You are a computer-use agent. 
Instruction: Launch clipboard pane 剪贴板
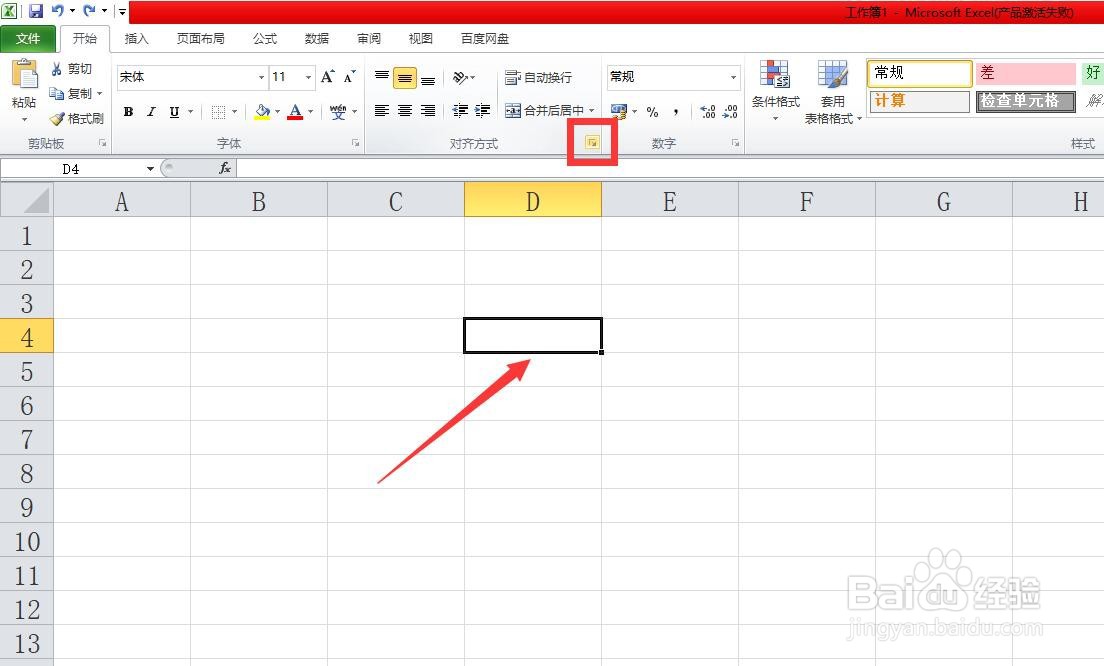coord(103,143)
